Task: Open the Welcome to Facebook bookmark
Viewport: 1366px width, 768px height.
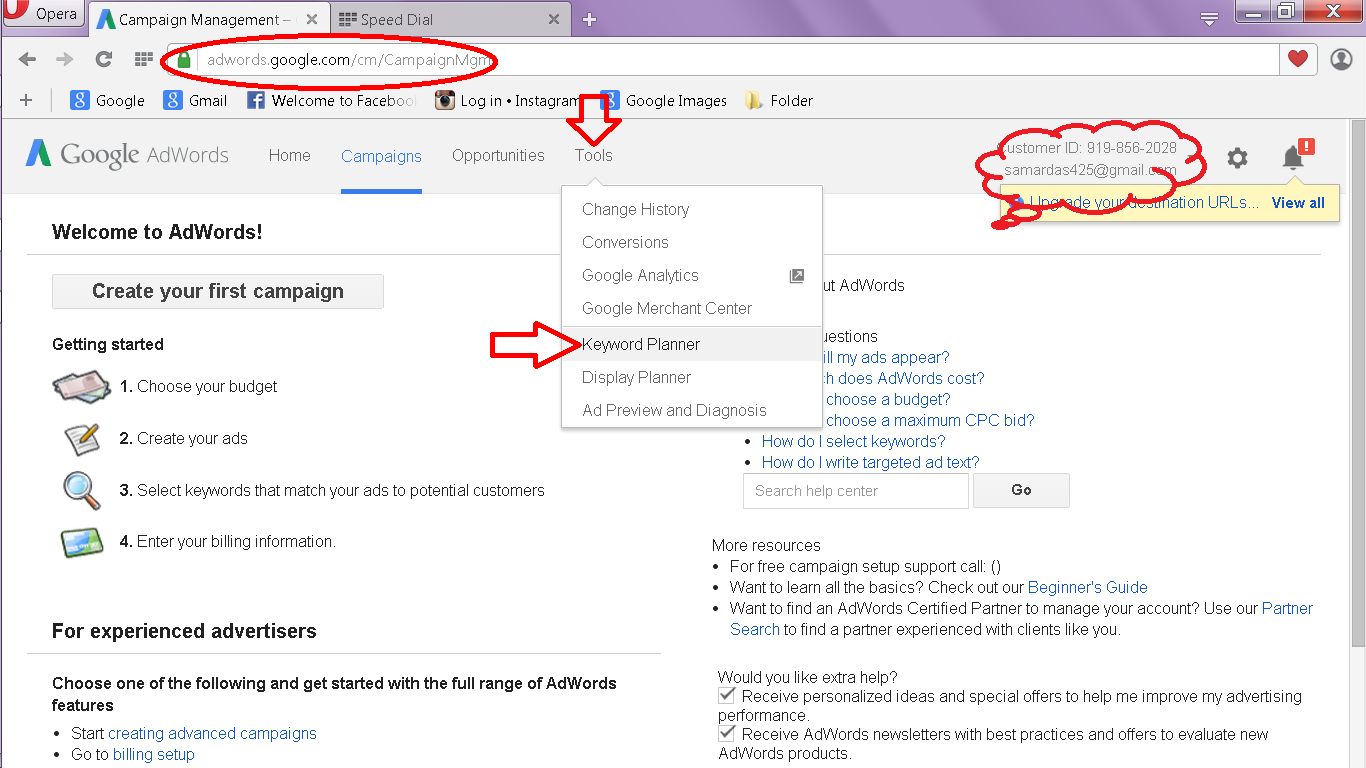Action: pyautogui.click(x=330, y=100)
